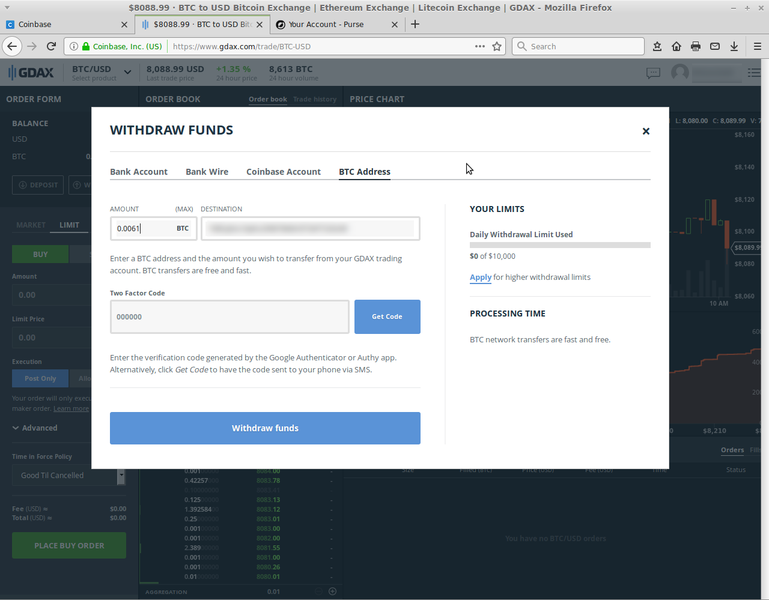Click the Place Buy Order button
769x600 pixels.
pyautogui.click(x=69, y=546)
